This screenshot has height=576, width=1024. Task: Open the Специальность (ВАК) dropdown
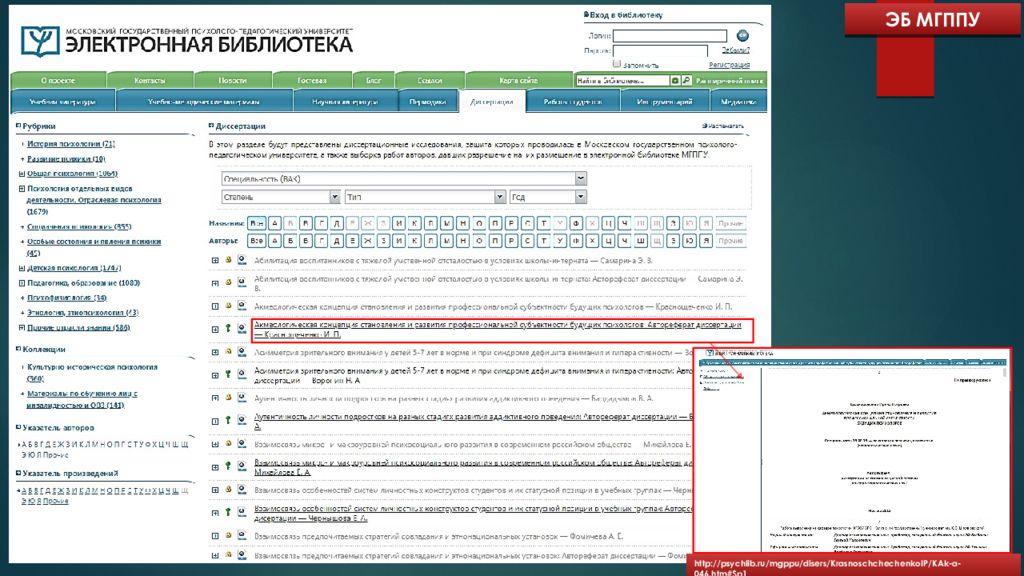pyautogui.click(x=403, y=178)
